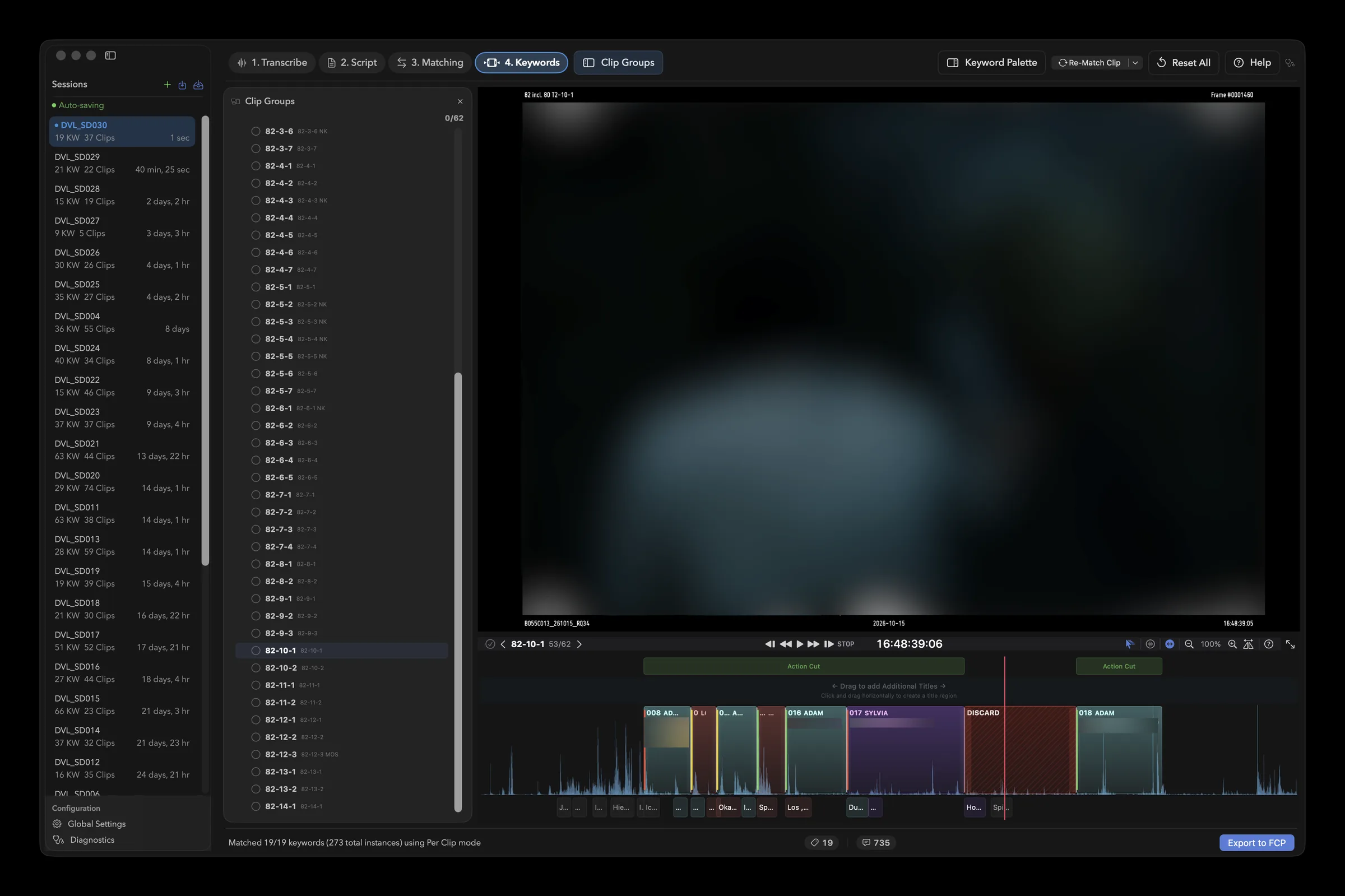The width and height of the screenshot is (1345, 896).
Task: Go to the next clip chevron
Action: 579,644
